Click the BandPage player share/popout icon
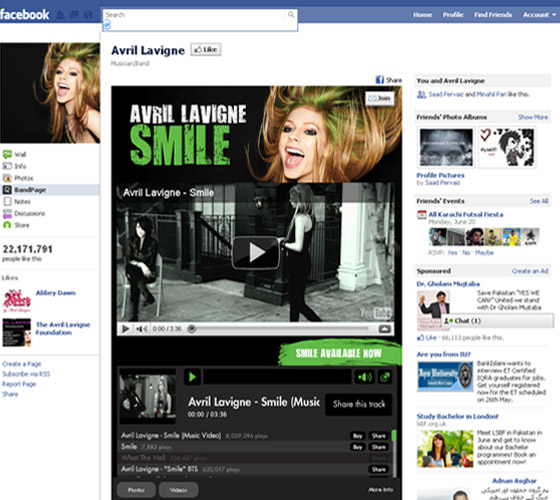560x500 pixels. point(385,377)
